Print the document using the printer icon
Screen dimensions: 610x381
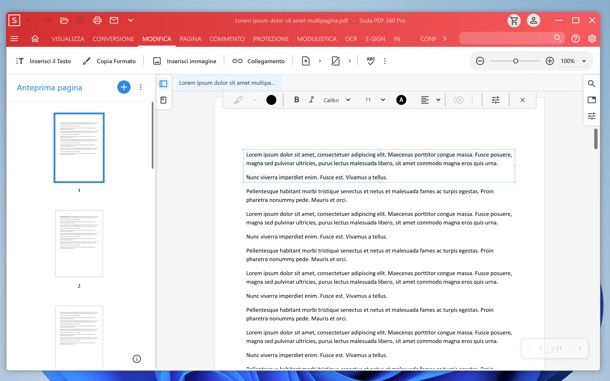[97, 20]
